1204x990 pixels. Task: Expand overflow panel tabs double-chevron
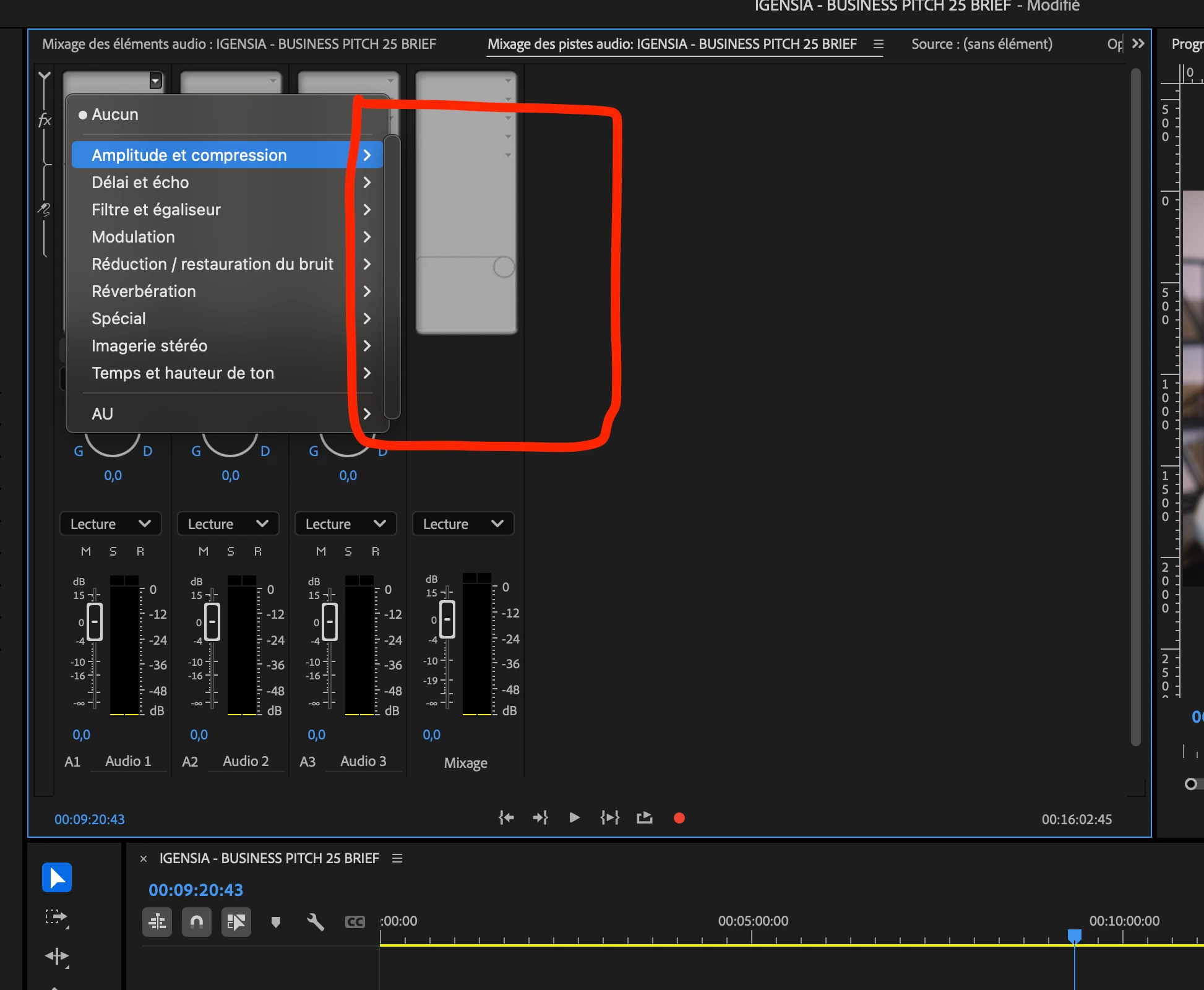click(x=1138, y=44)
